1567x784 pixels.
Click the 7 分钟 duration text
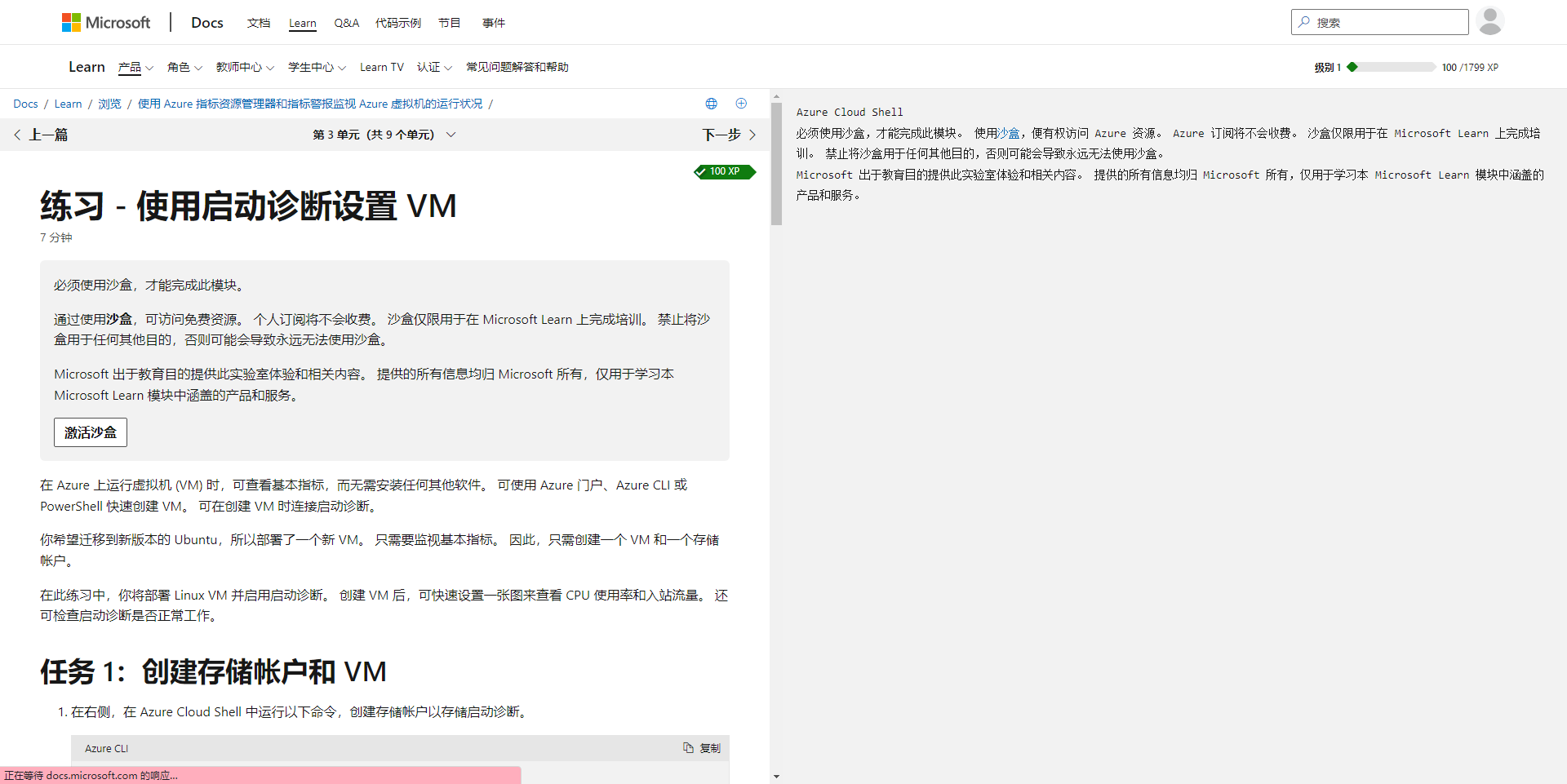click(56, 237)
